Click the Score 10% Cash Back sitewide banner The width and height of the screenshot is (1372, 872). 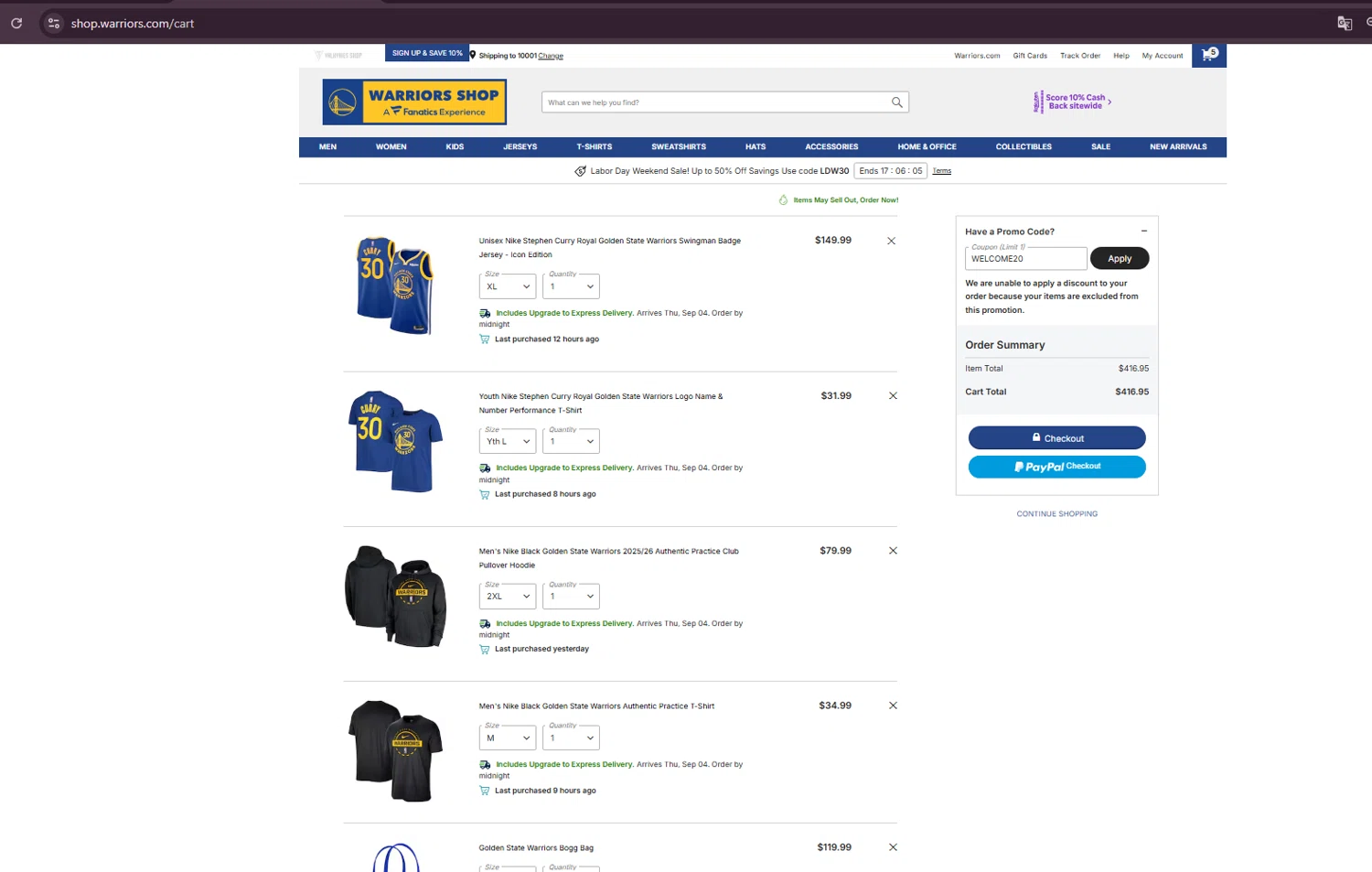click(x=1072, y=102)
